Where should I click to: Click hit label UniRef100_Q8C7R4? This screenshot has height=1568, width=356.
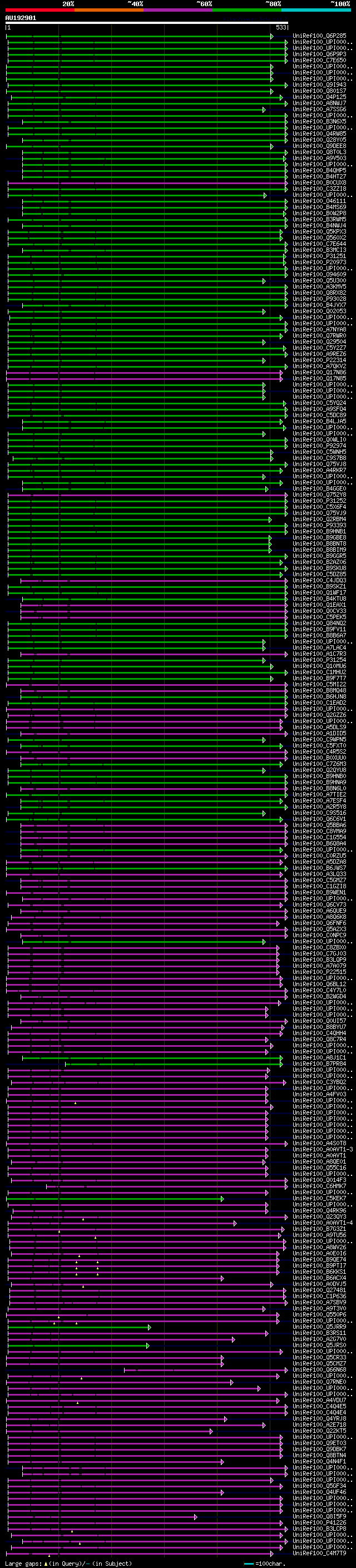[319, 1040]
